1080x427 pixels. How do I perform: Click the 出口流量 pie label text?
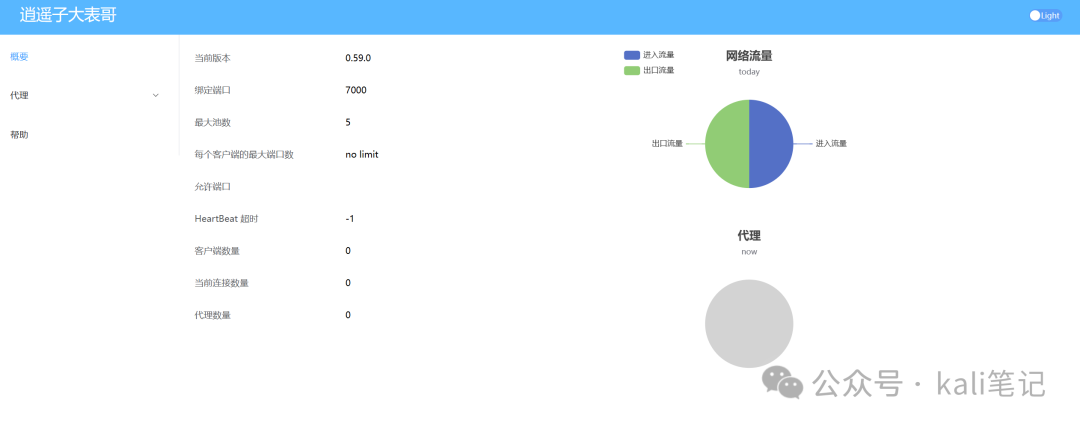(x=667, y=143)
